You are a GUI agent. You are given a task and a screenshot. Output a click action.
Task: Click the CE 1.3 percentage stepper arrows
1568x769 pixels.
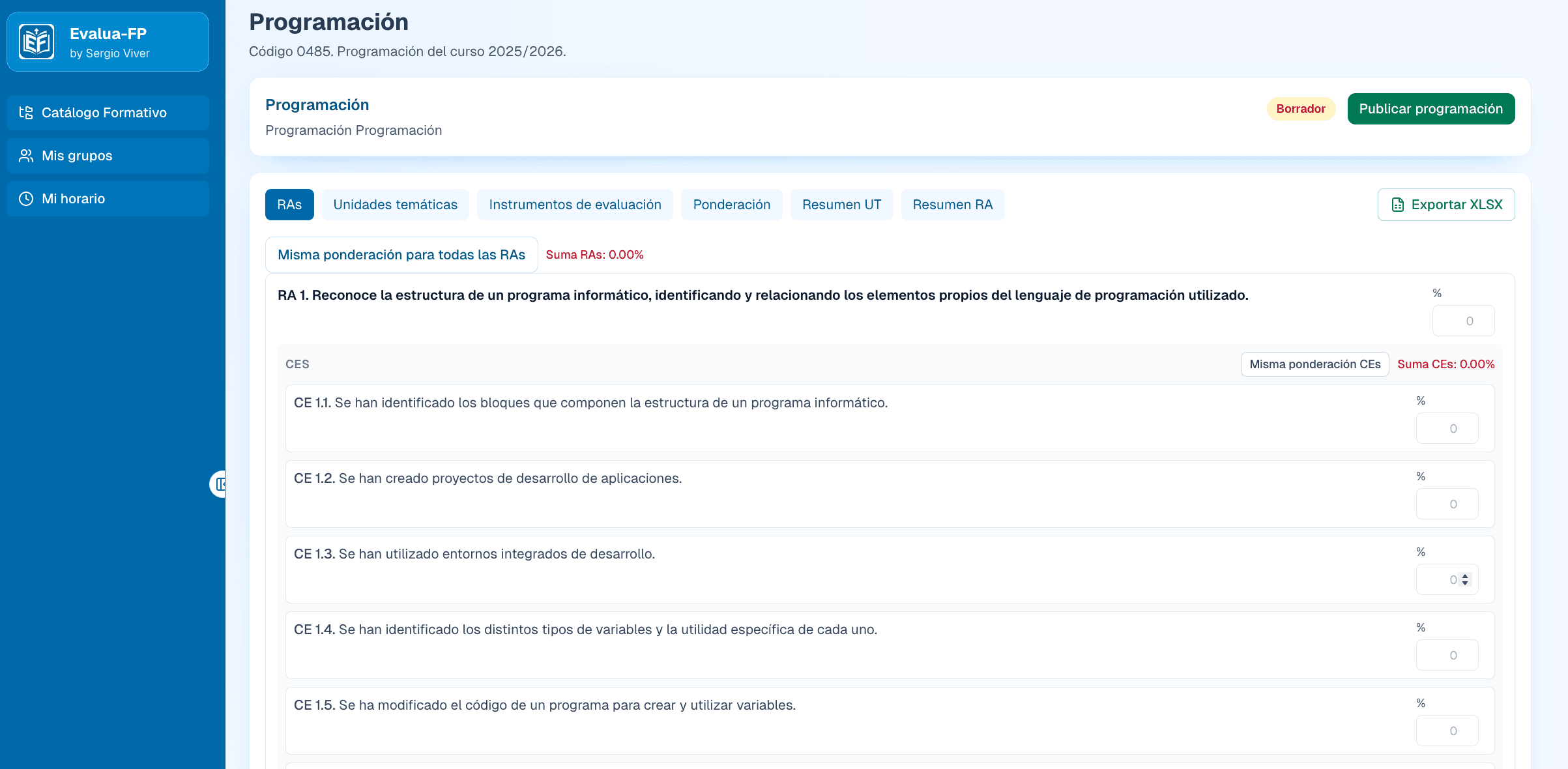1465,579
